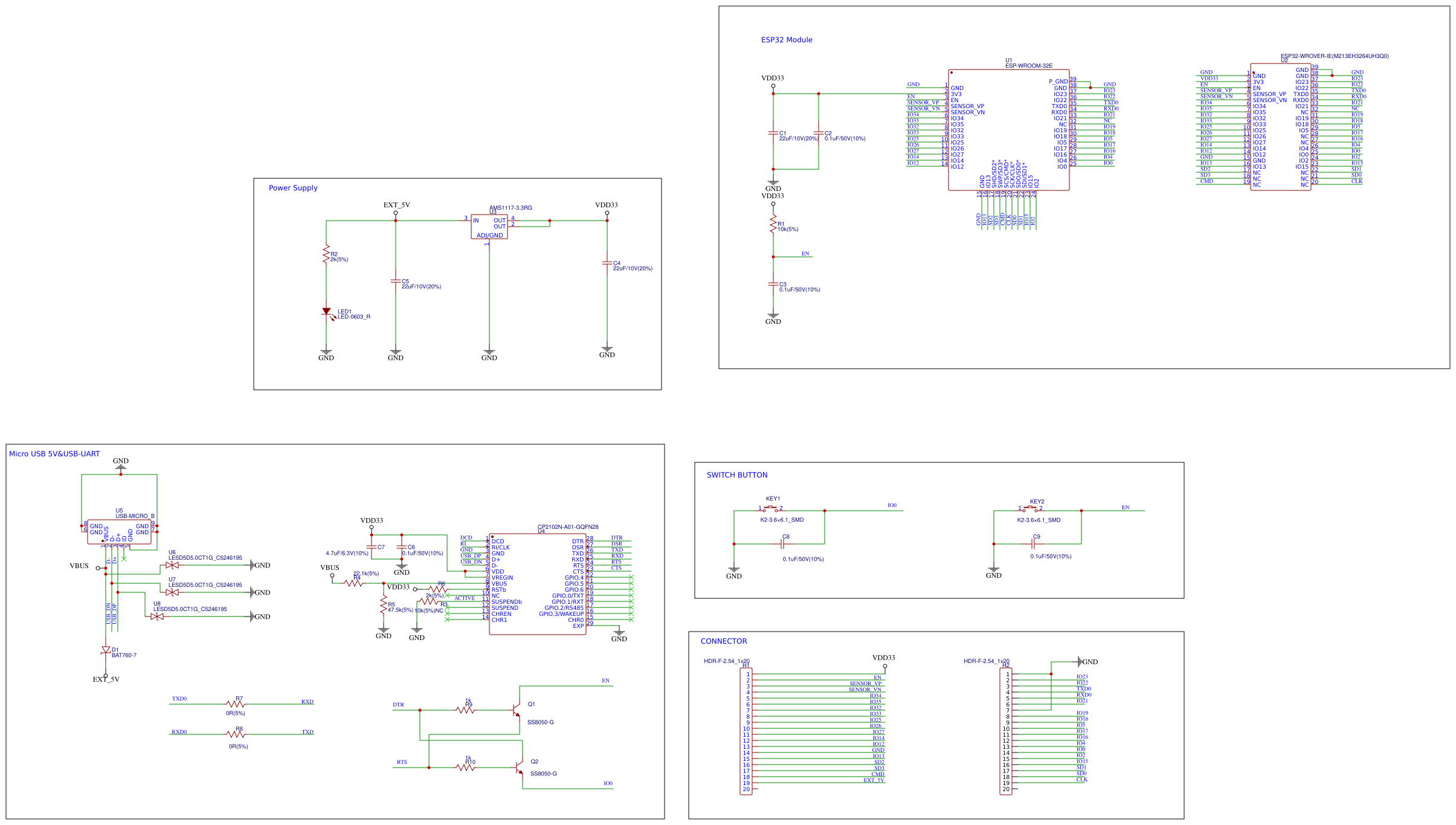
Task: Select USB-MICRO_B connector U5
Action: [119, 531]
